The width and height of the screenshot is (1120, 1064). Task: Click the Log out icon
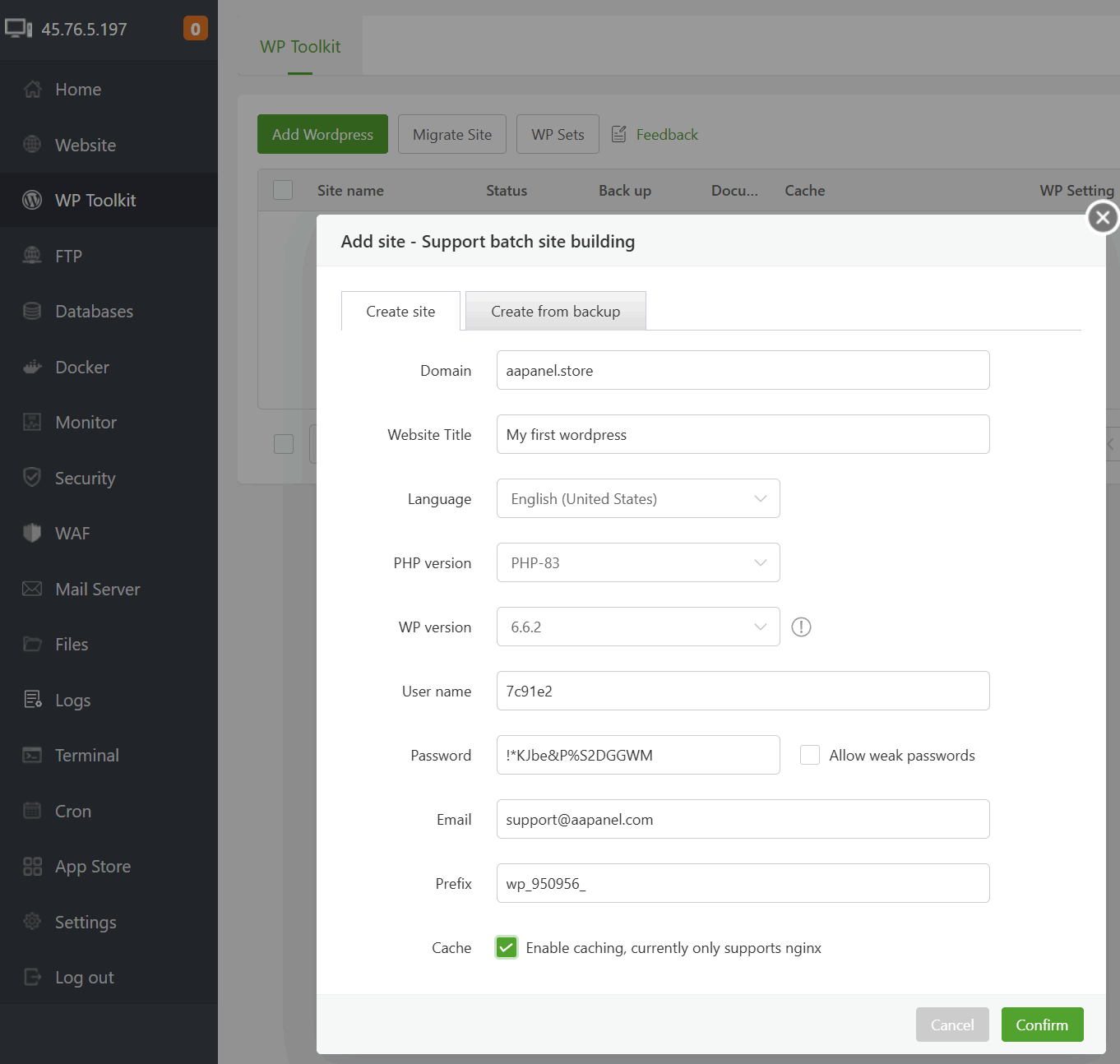(32, 977)
